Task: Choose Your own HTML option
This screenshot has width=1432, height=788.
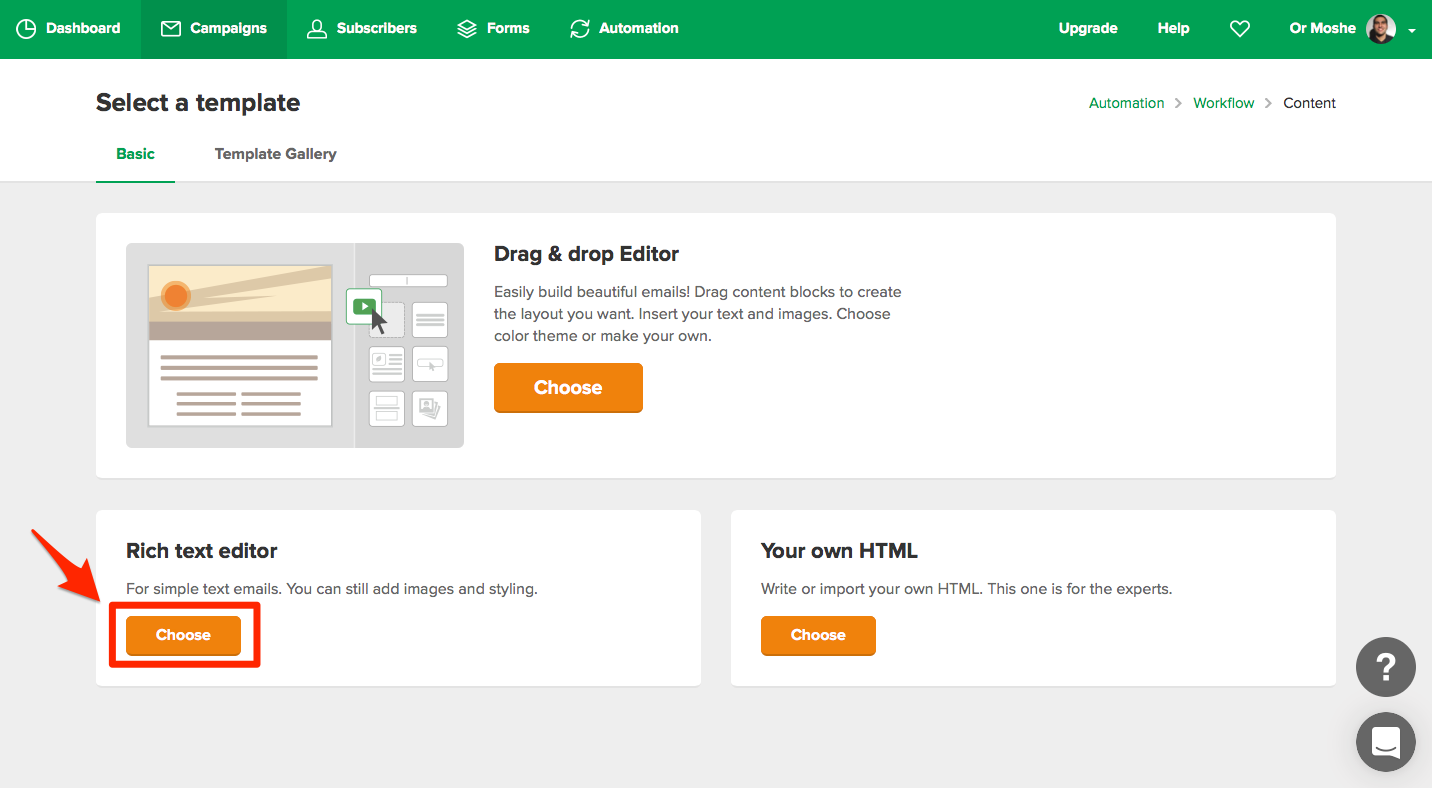Action: point(817,635)
